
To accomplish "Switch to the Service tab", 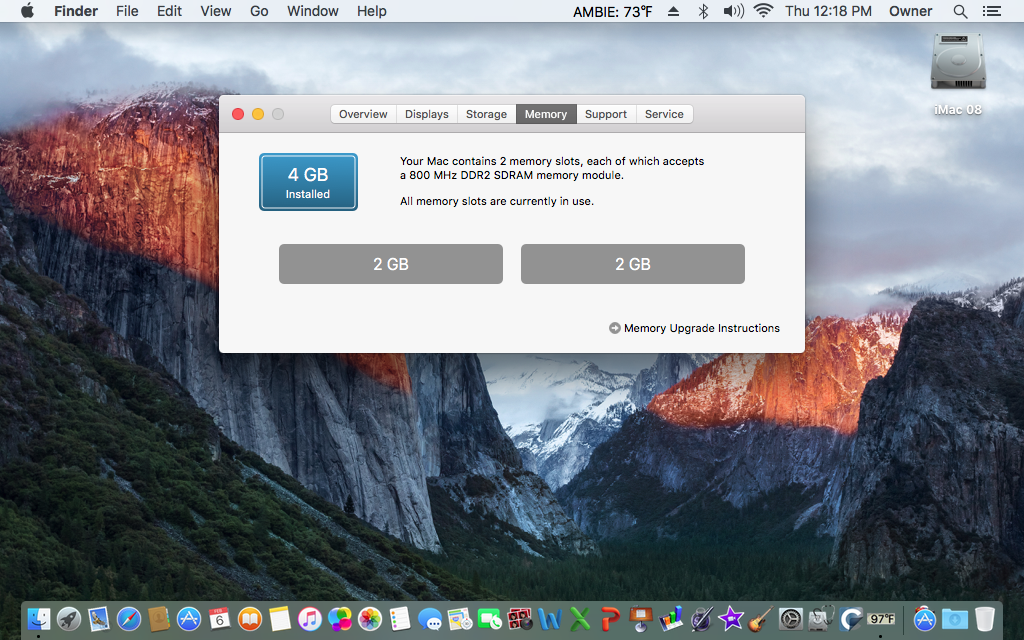I will tap(664, 114).
